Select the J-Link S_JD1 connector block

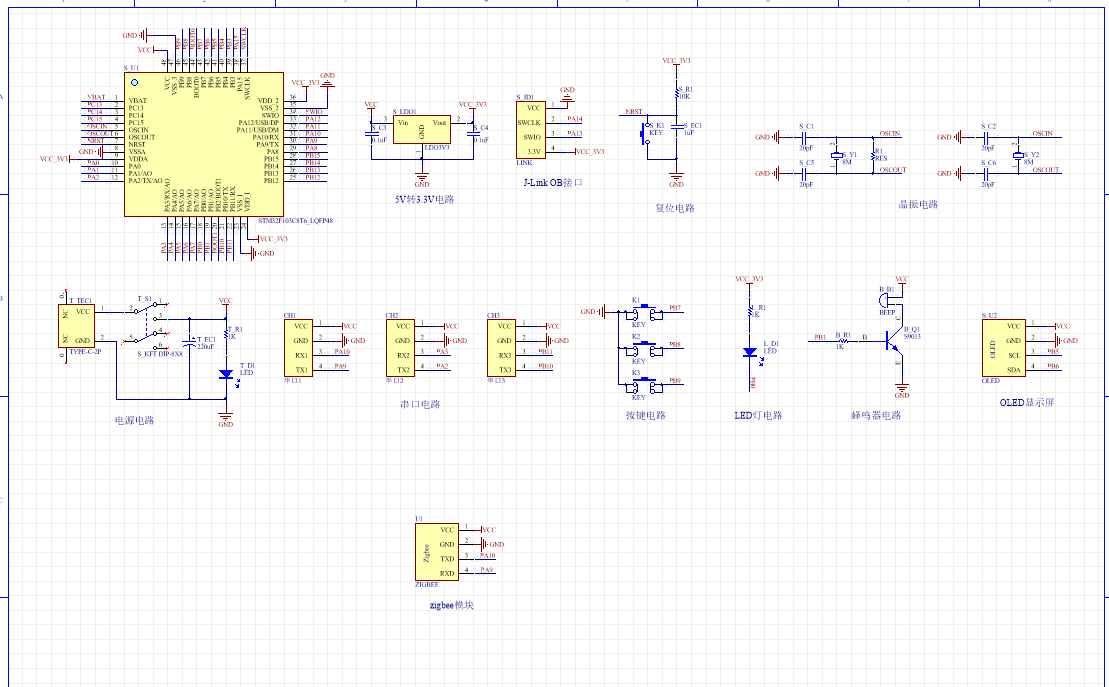click(531, 129)
